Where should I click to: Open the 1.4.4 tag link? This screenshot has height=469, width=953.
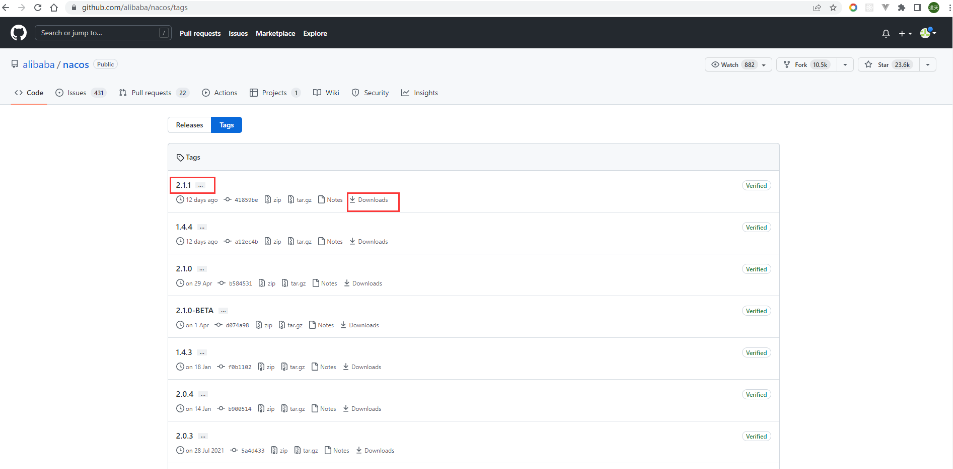[184, 227]
